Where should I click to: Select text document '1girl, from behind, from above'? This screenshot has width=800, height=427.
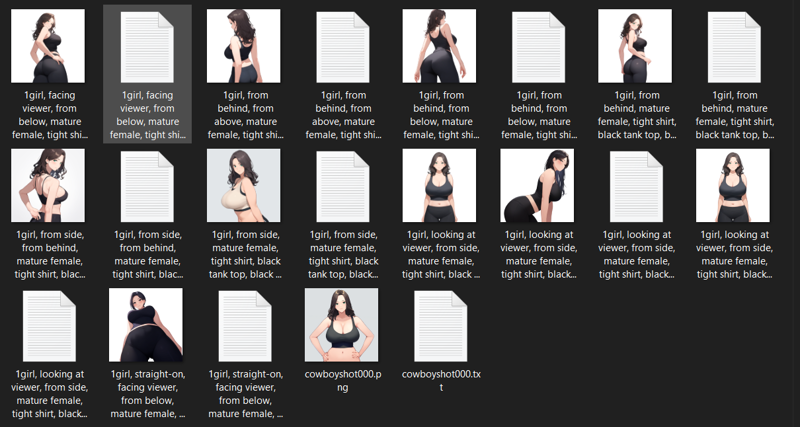tap(343, 47)
